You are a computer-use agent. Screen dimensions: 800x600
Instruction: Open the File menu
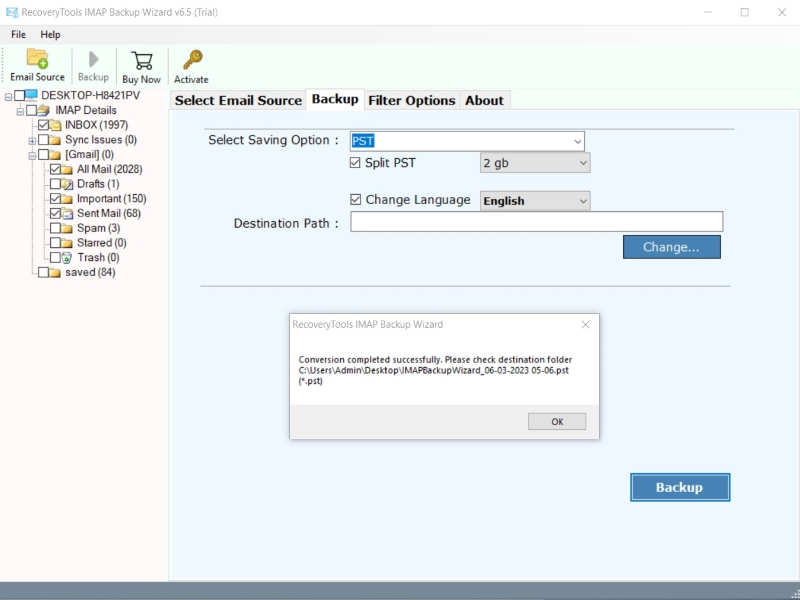pyautogui.click(x=18, y=35)
